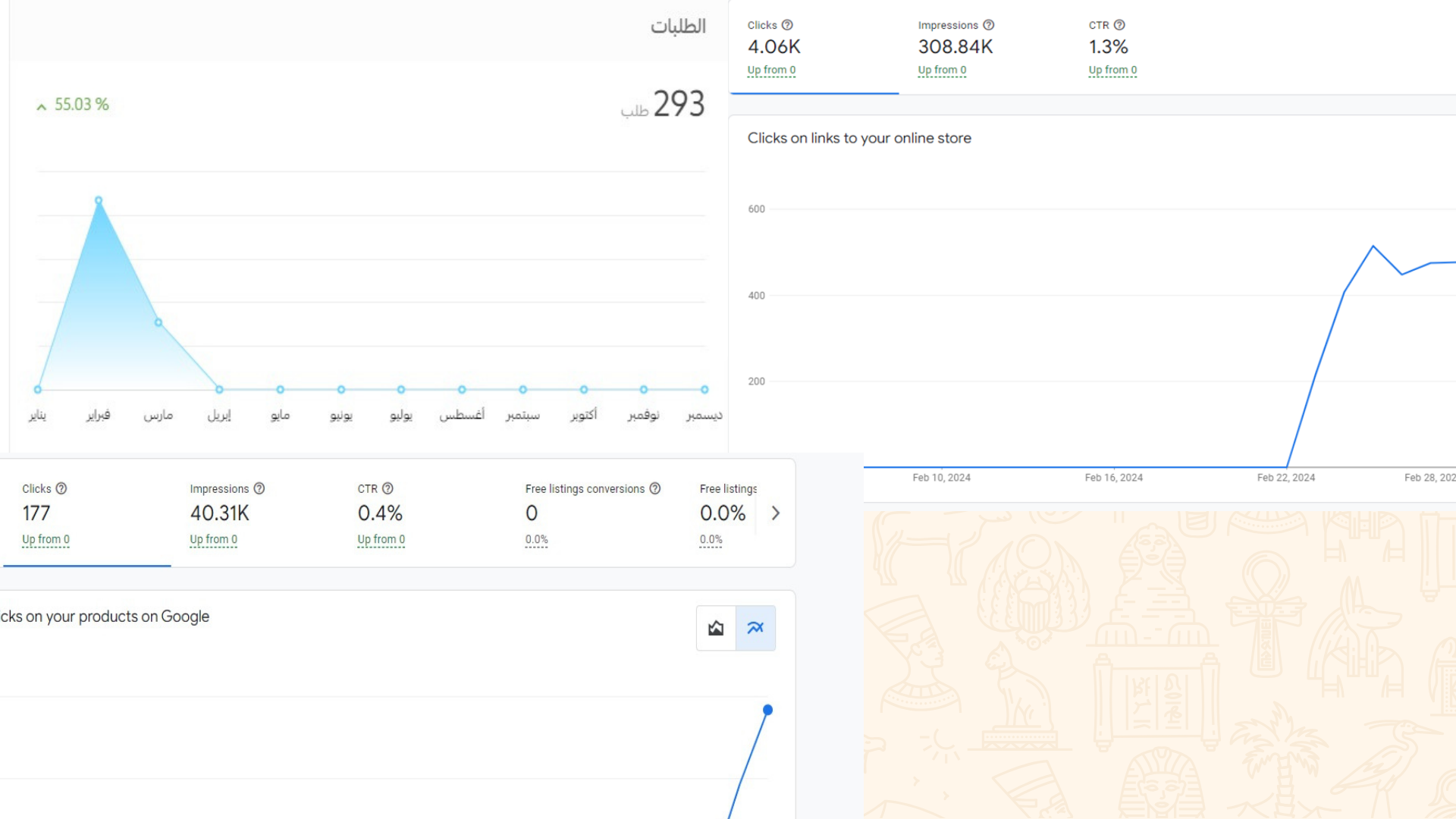
Task: Switch to line chart view icon
Action: click(755, 628)
